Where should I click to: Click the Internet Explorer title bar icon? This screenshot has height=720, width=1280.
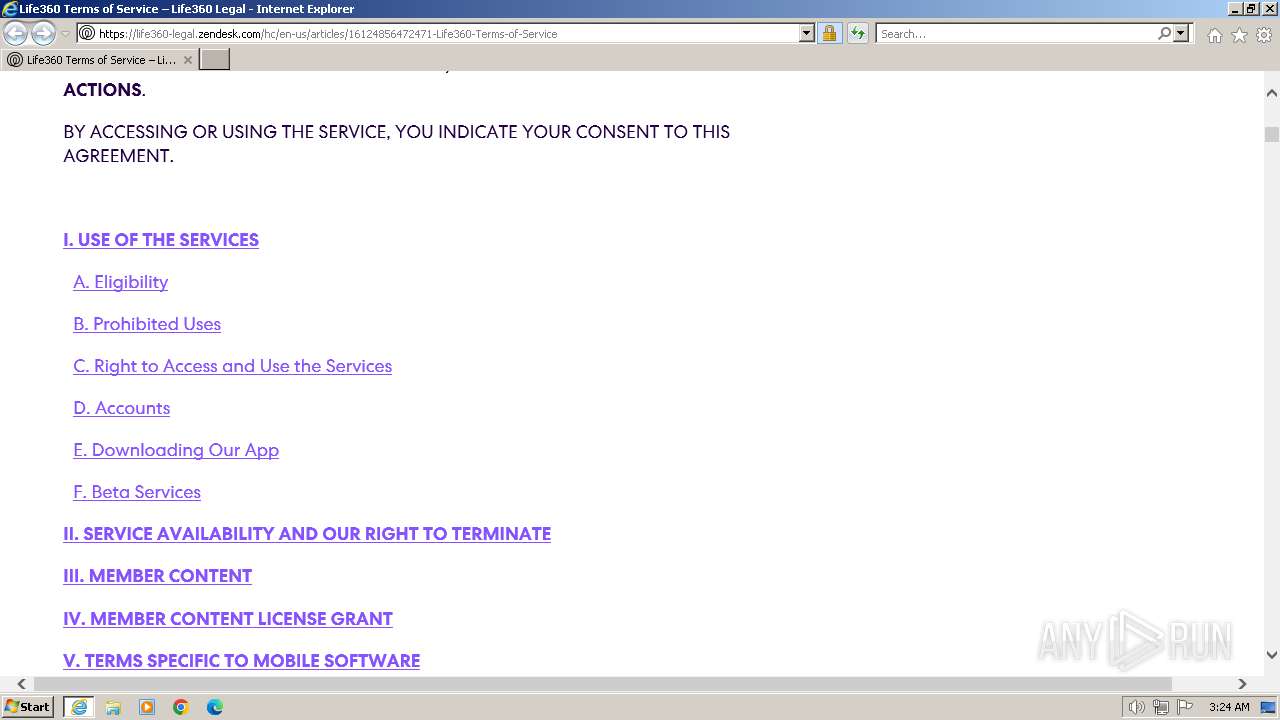9,9
